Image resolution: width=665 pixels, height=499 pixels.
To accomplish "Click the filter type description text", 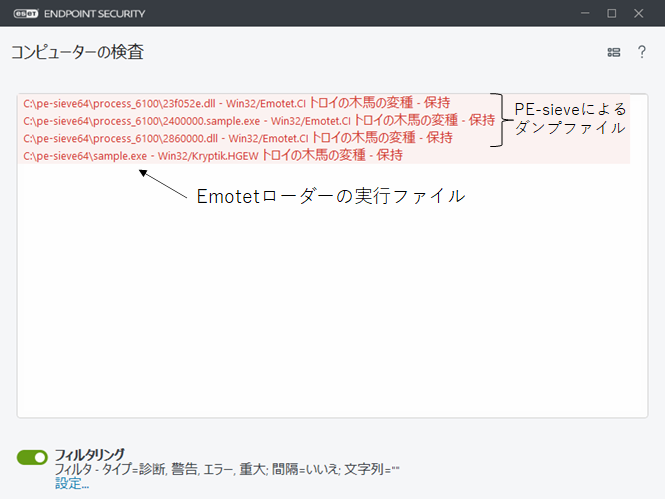I will pyautogui.click(x=228, y=469).
